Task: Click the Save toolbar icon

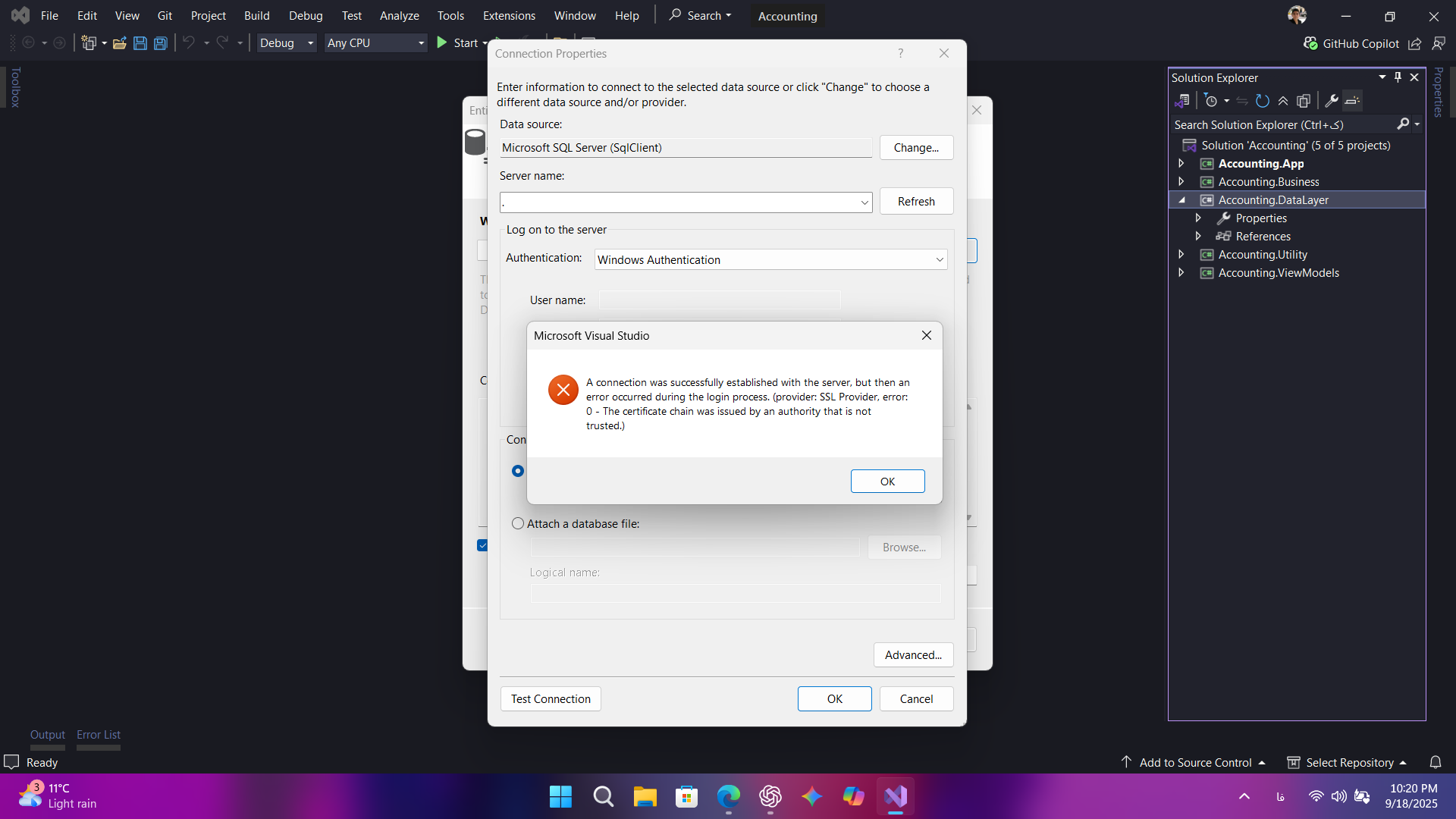Action: click(140, 43)
